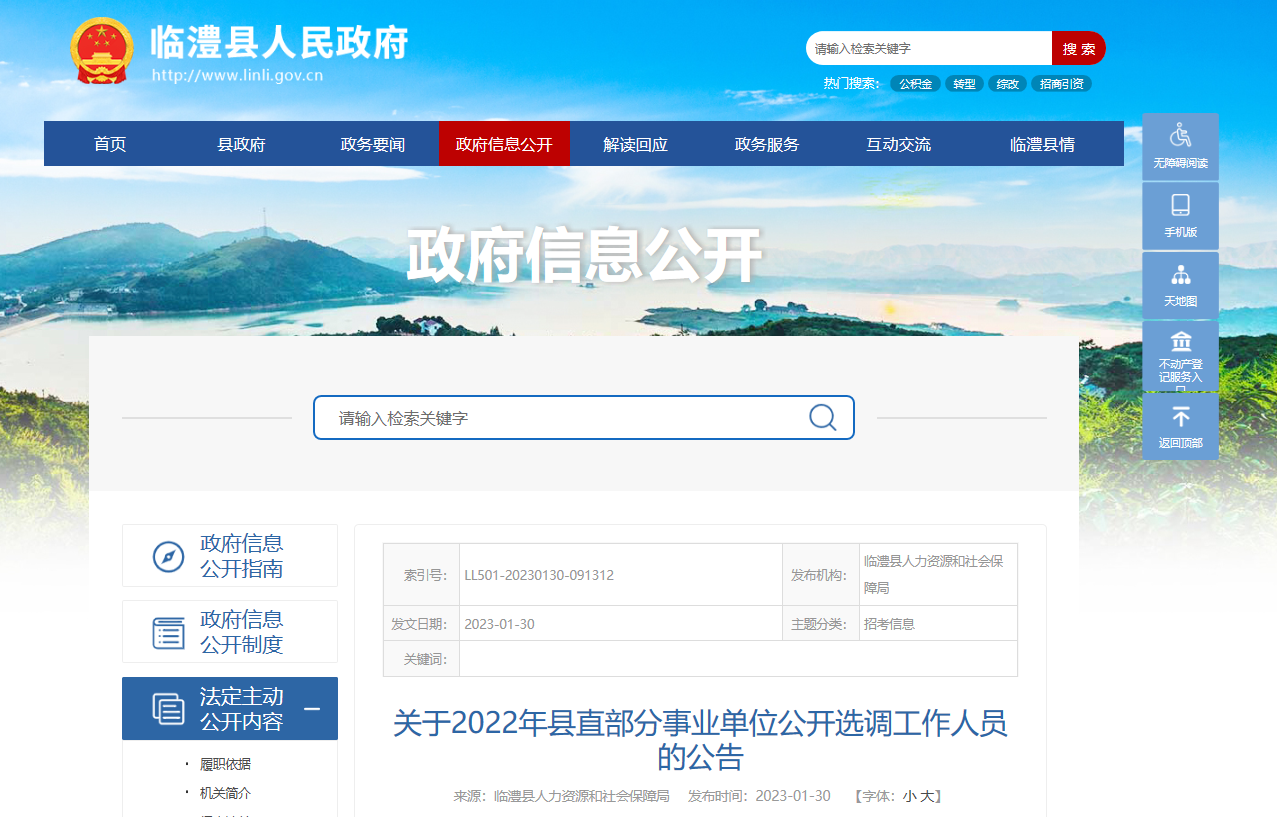Focus the header keyword search field

coord(929,48)
